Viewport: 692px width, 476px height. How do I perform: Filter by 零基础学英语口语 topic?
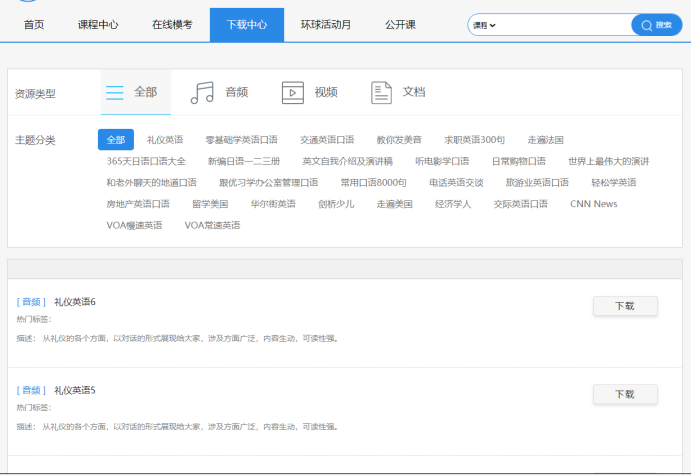(241, 140)
